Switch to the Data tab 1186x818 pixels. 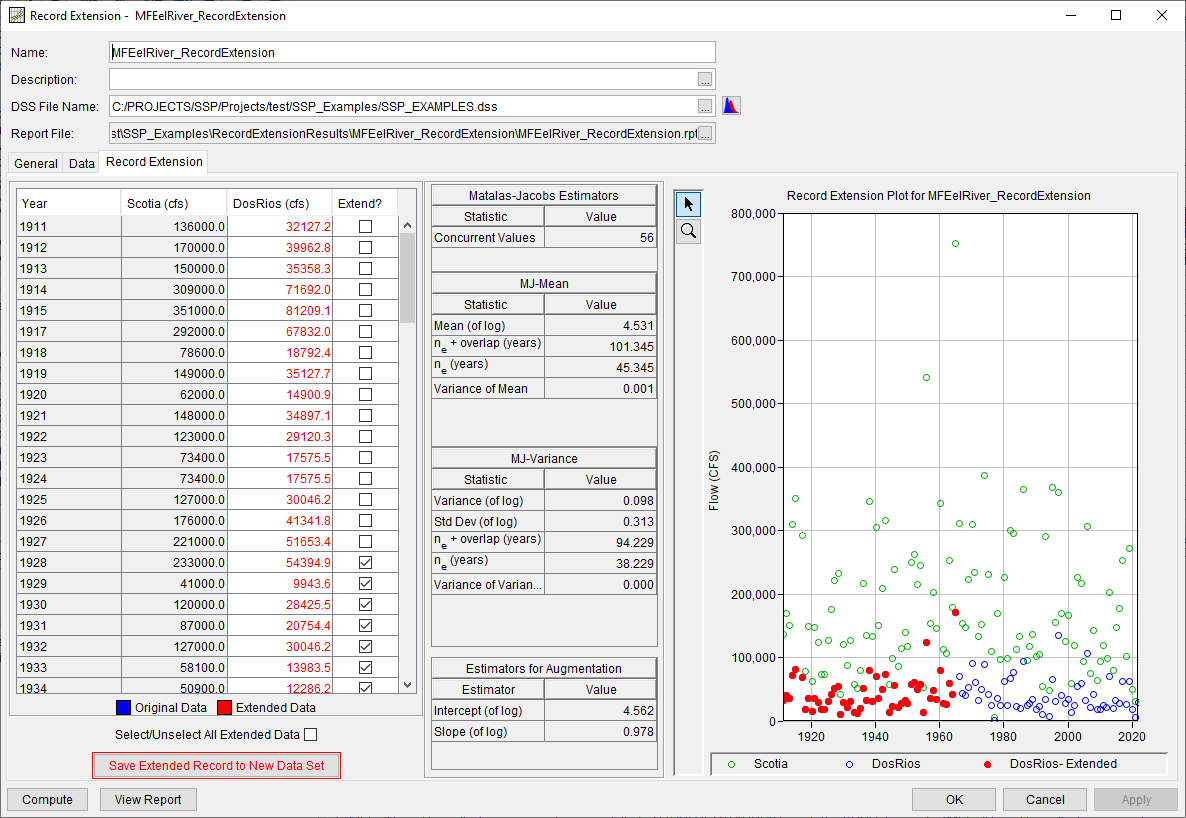82,163
